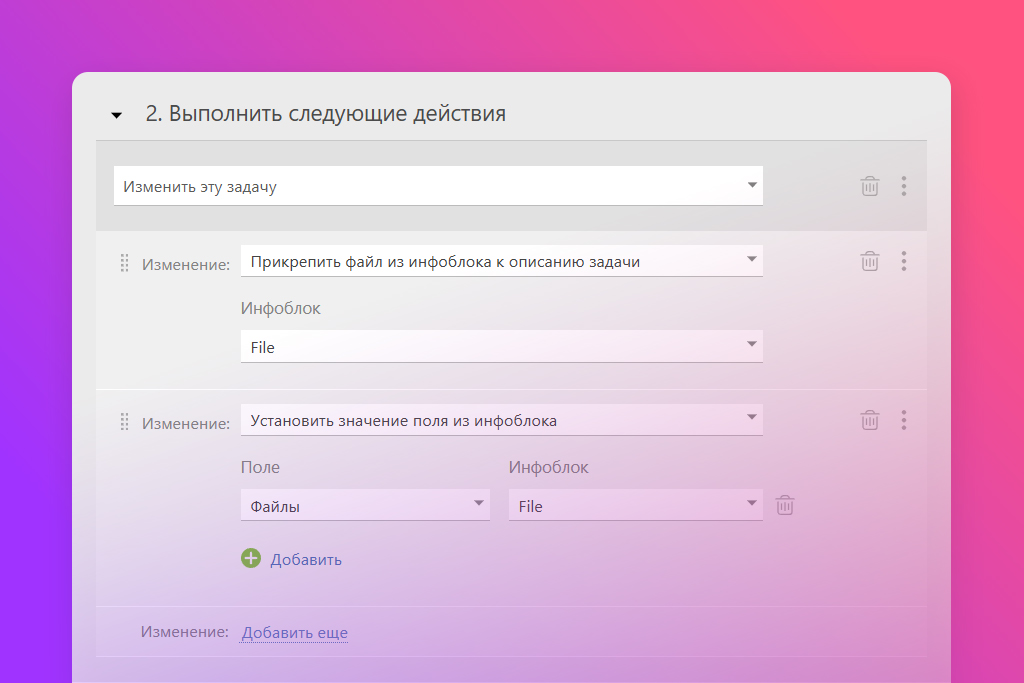The width and height of the screenshot is (1024, 683).
Task: Collapse the "2. Выполнить следующие действия" section arrow
Action: click(x=117, y=116)
